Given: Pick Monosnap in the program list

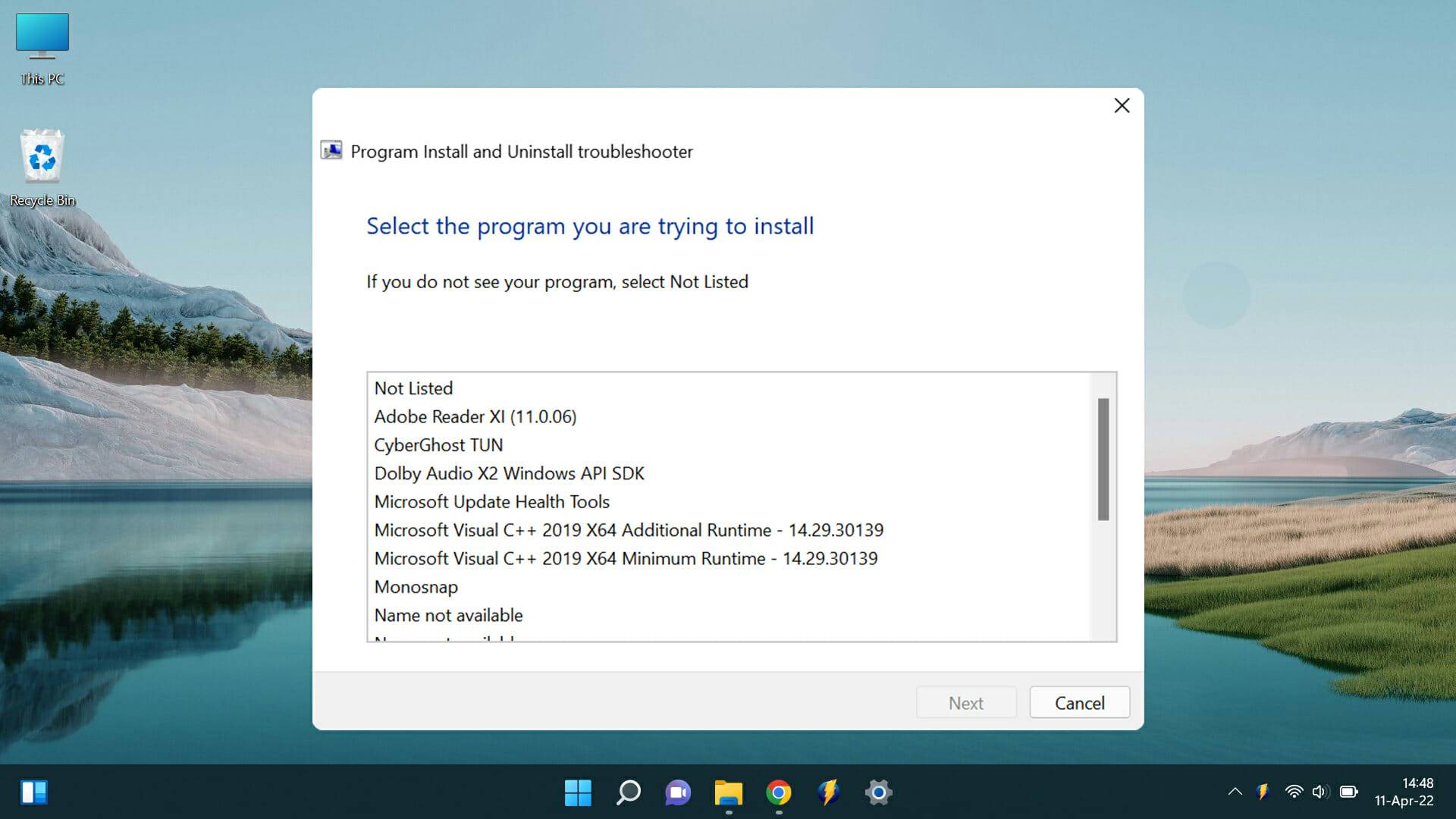Looking at the screenshot, I should 416,587.
